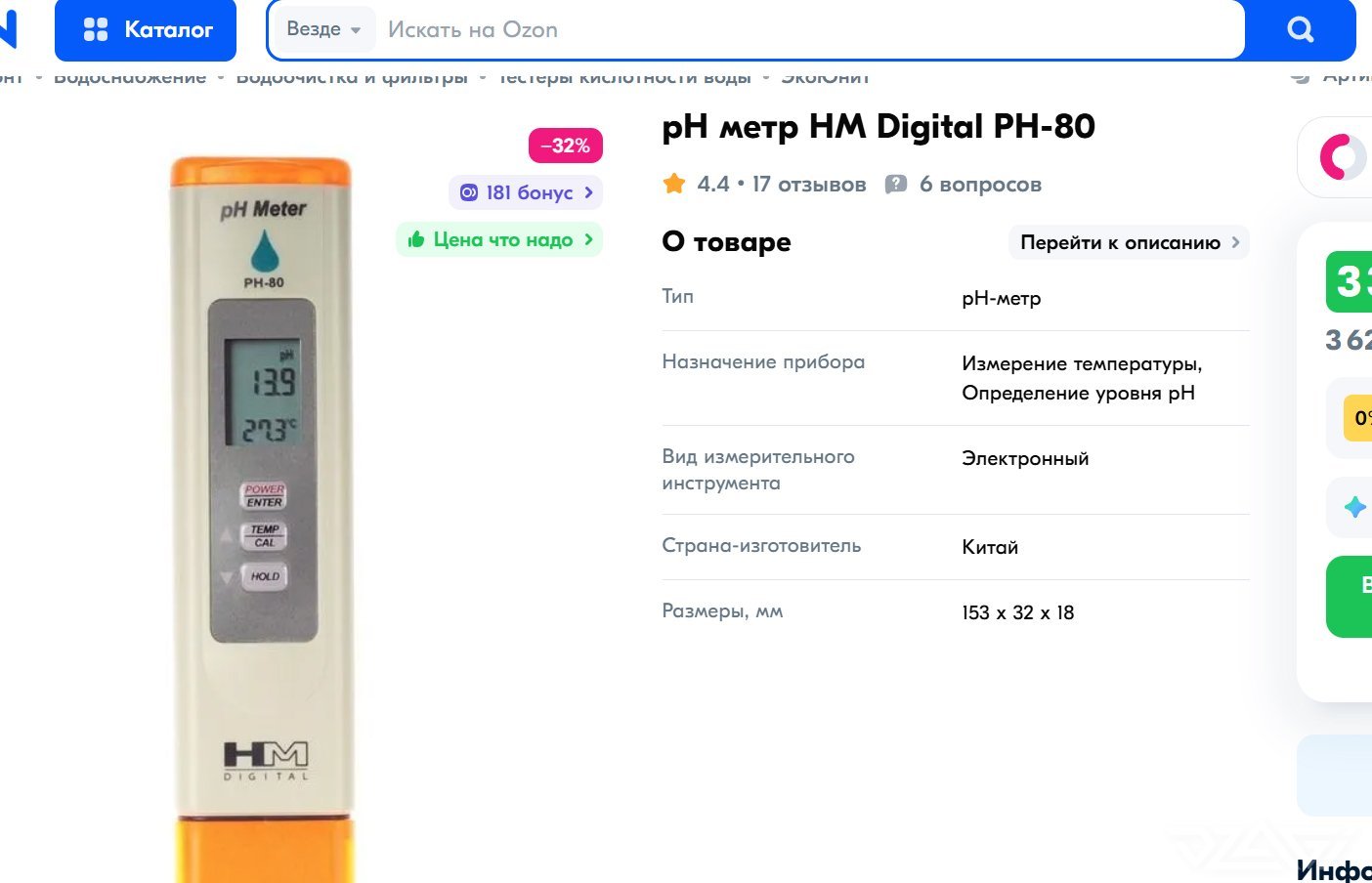The width and height of the screenshot is (1372, 883).
Task: Open the 6 вопросов link
Action: click(980, 185)
